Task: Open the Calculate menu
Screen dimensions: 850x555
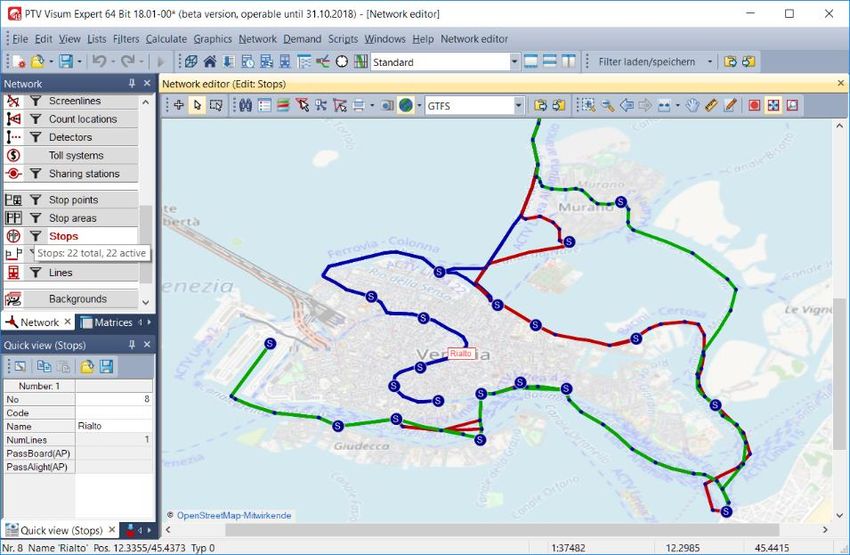Action: tap(166, 39)
